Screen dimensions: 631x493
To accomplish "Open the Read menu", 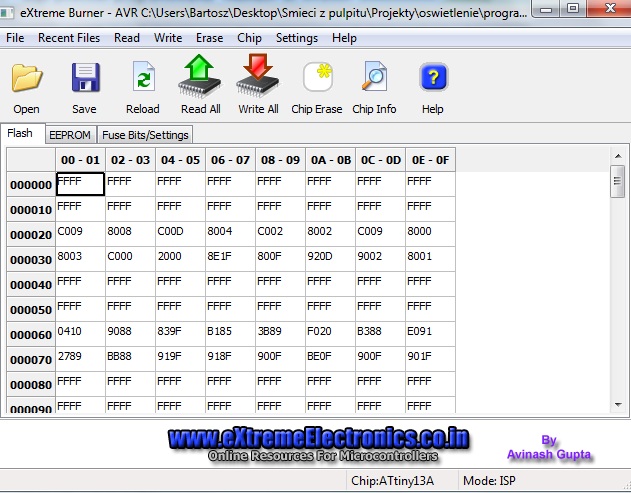I will tap(127, 38).
